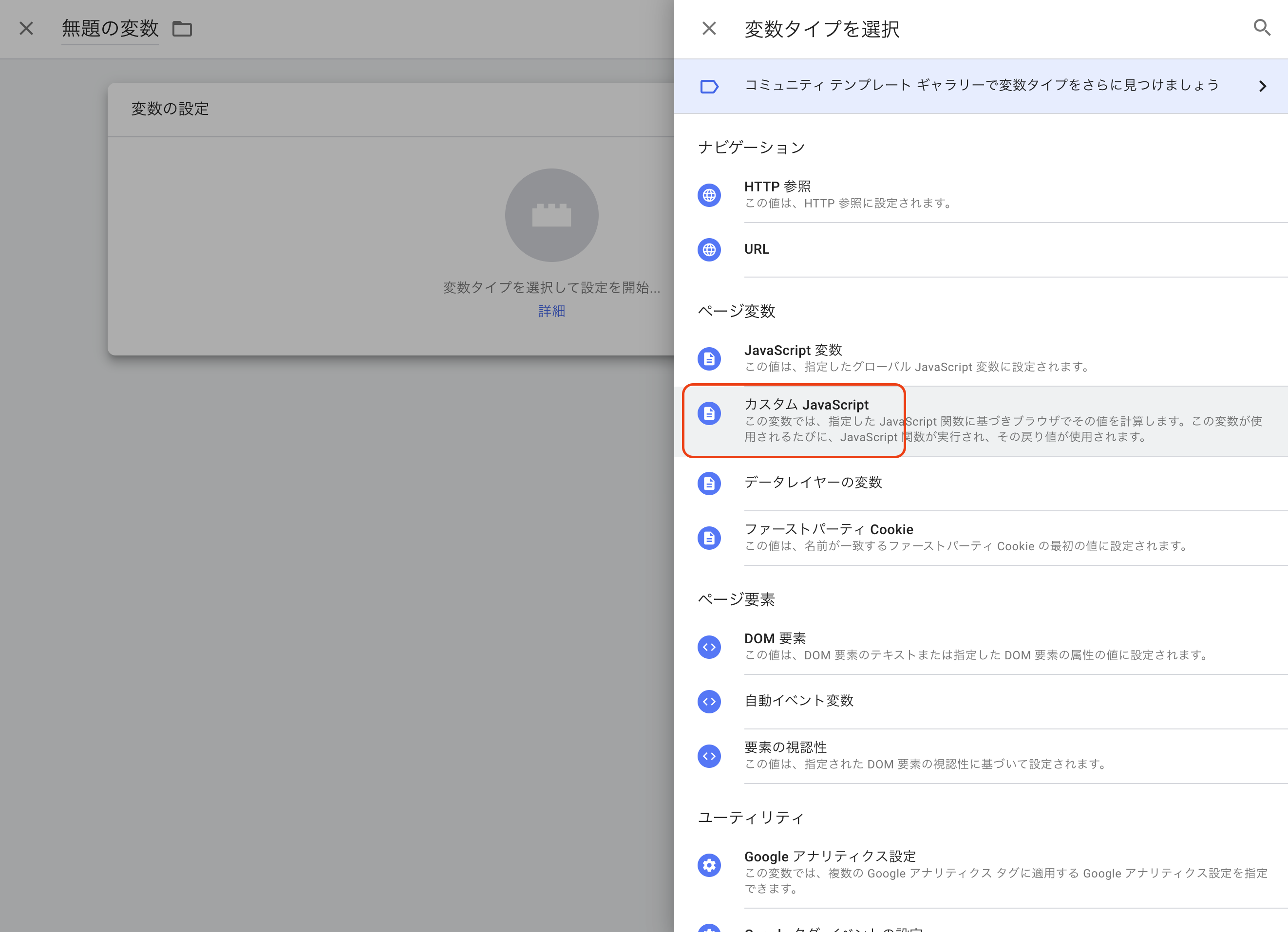Click the folder icon beside 無題の変数
1288x932 pixels.
182,28
